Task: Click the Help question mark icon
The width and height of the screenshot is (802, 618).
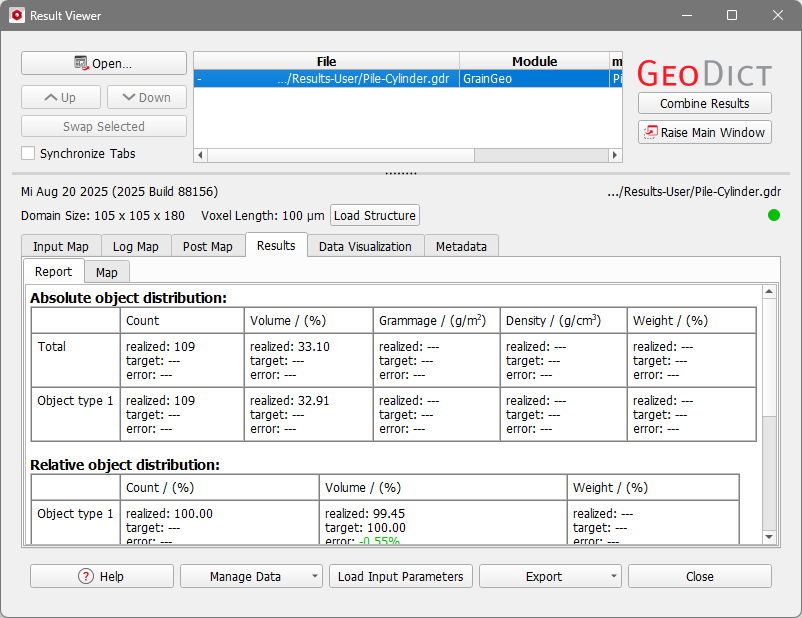Action: pyautogui.click(x=86, y=576)
